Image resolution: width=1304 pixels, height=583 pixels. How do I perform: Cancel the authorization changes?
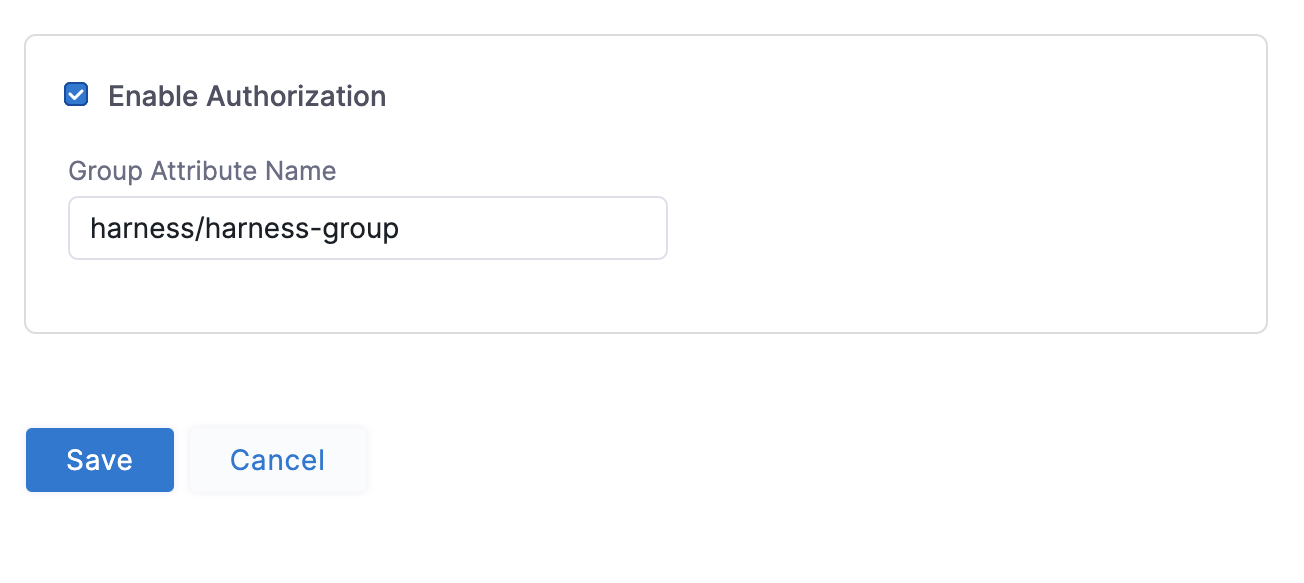click(277, 460)
